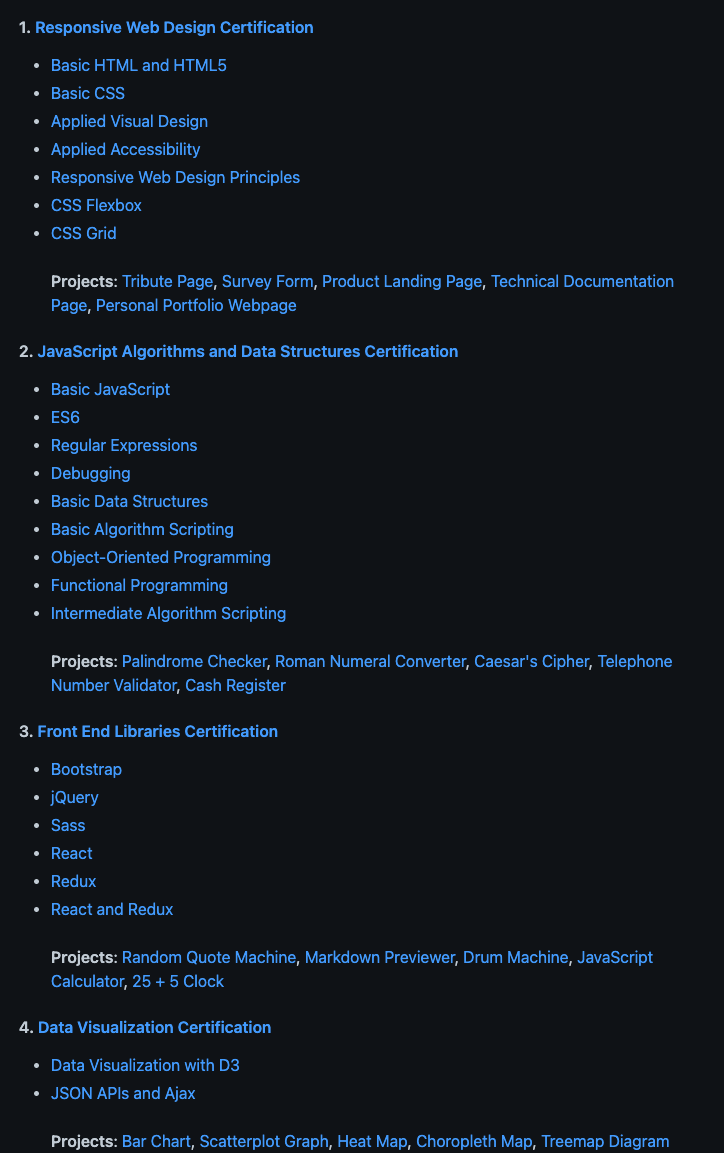
Task: Open the Choropleth Map project link
Action: pyautogui.click(x=474, y=1141)
